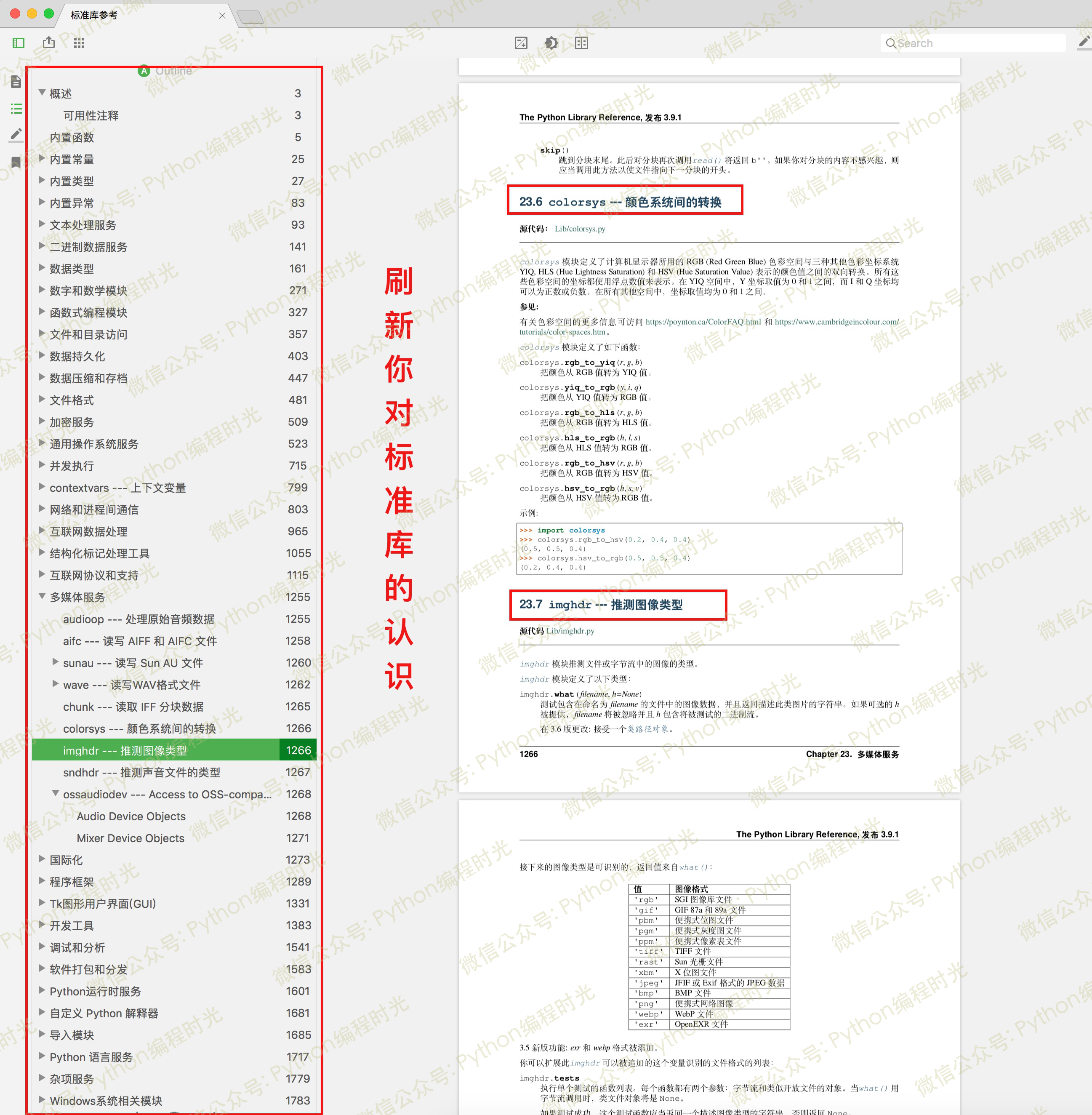The width and height of the screenshot is (1092, 1115).
Task: Open the cambridgeincolour.com link
Action: pos(837,322)
